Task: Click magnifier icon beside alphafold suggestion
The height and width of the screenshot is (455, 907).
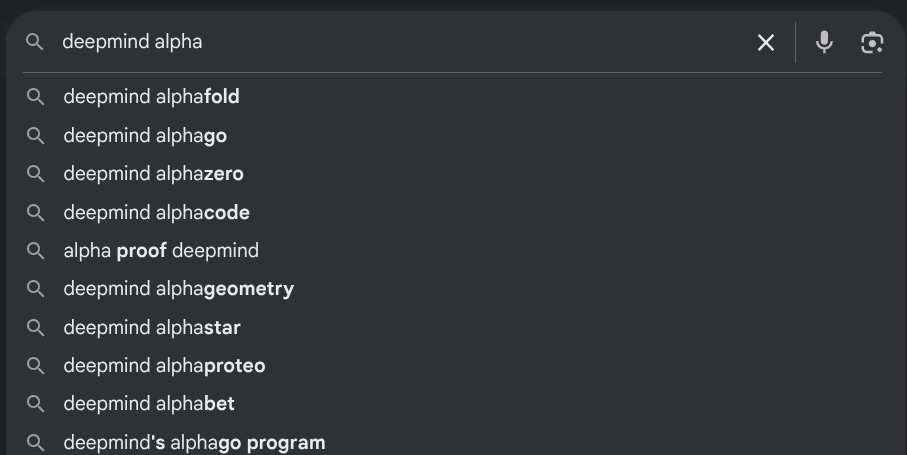Action: point(36,97)
